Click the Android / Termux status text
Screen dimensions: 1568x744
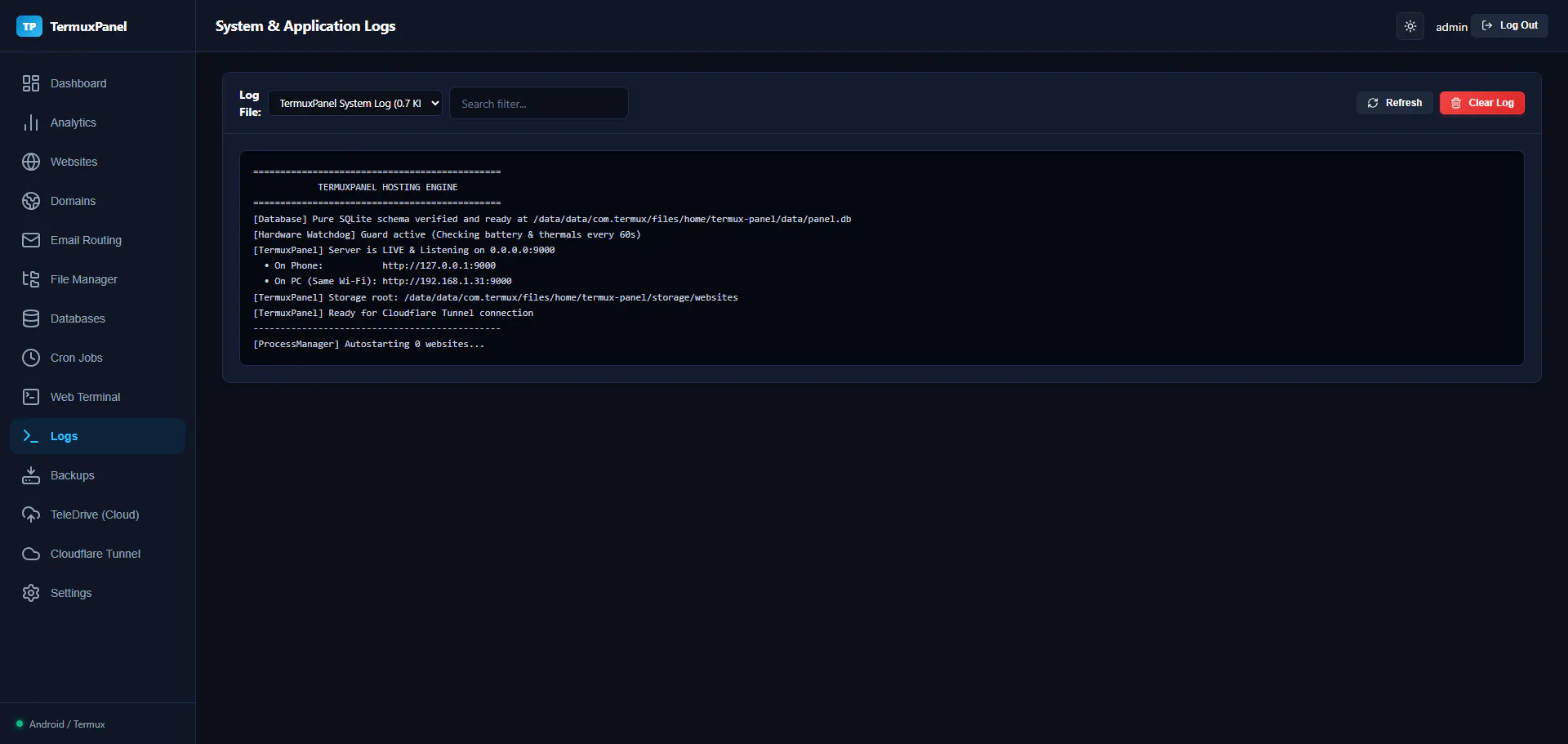pyautogui.click(x=67, y=724)
